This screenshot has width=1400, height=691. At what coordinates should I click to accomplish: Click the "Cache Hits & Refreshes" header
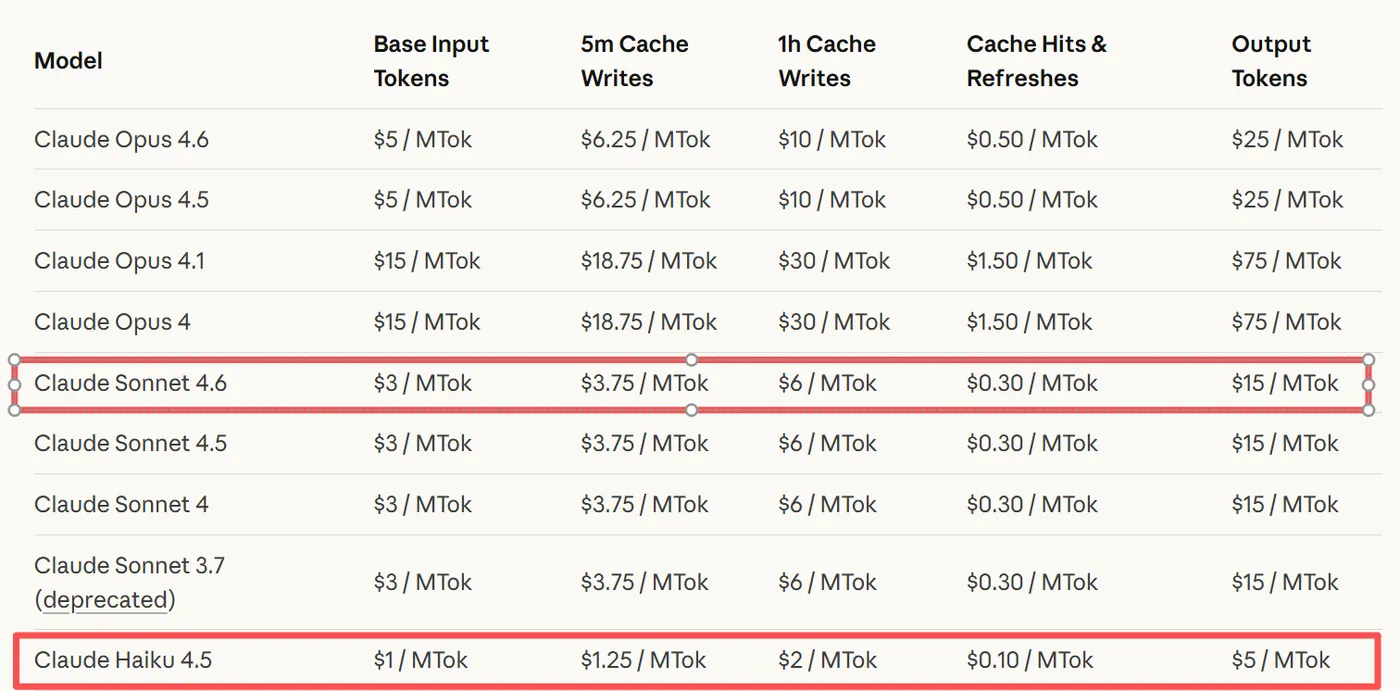(1036, 61)
